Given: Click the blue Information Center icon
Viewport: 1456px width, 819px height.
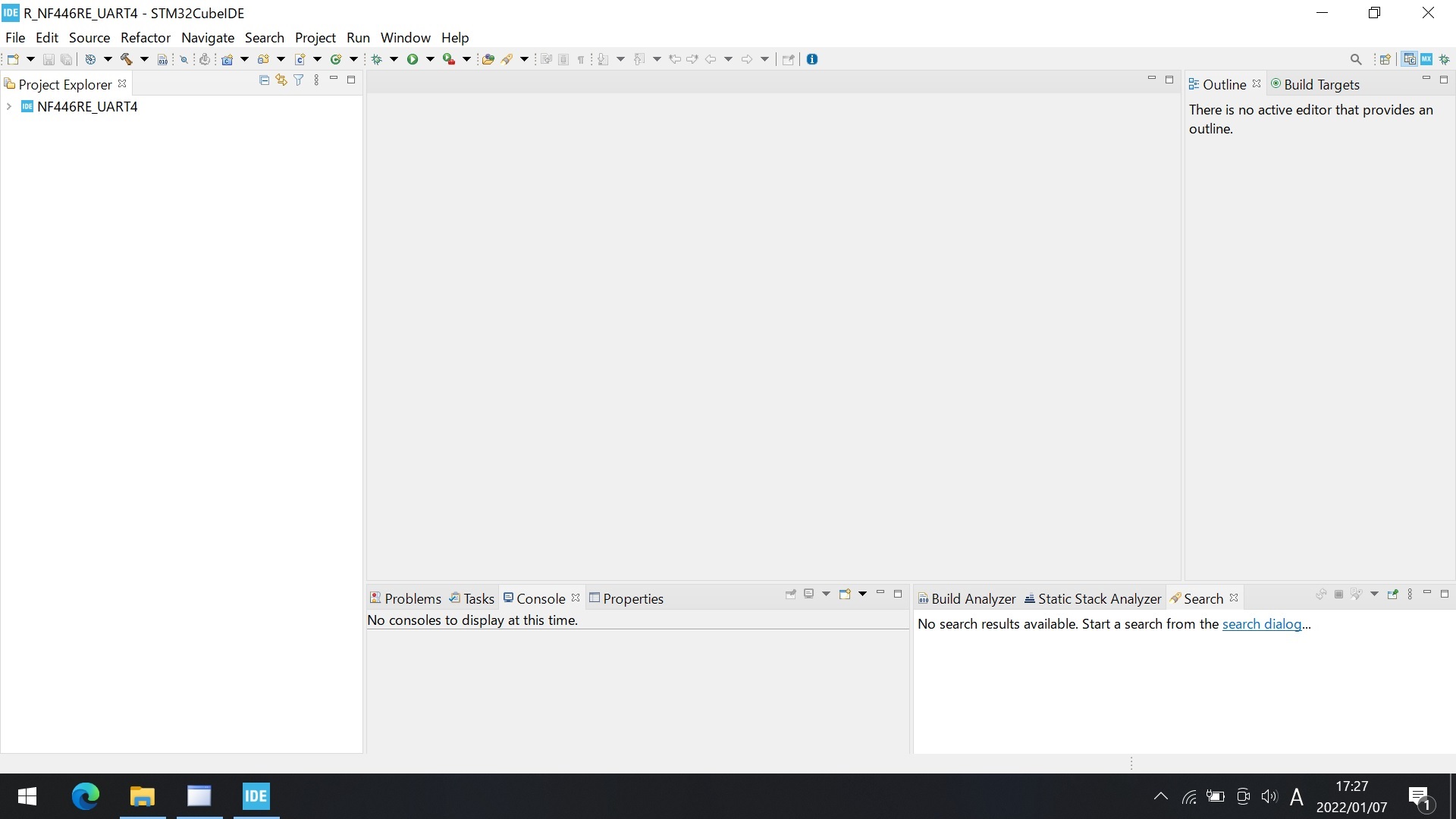Looking at the screenshot, I should click(812, 59).
